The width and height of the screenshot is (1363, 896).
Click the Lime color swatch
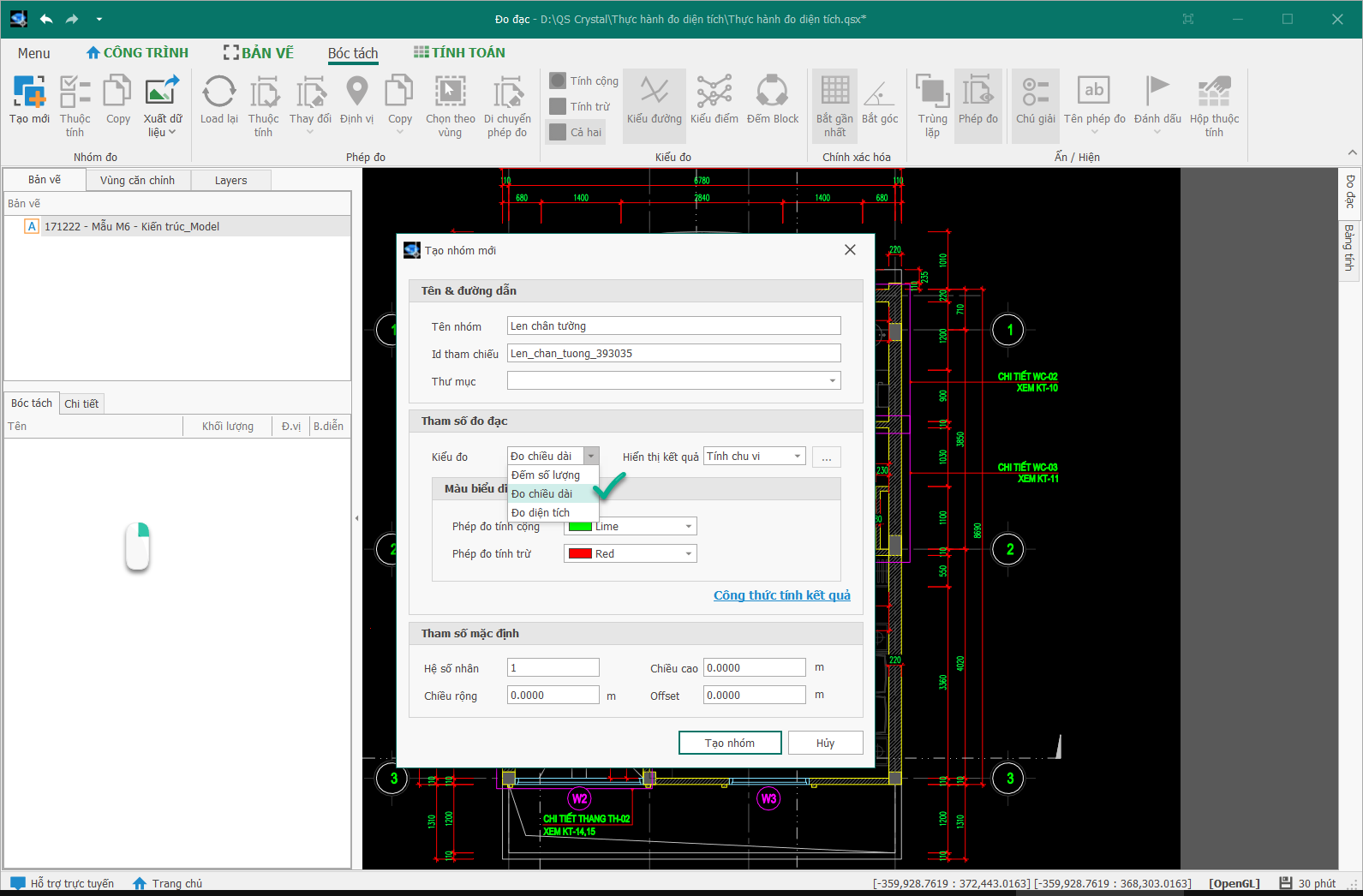tap(580, 526)
